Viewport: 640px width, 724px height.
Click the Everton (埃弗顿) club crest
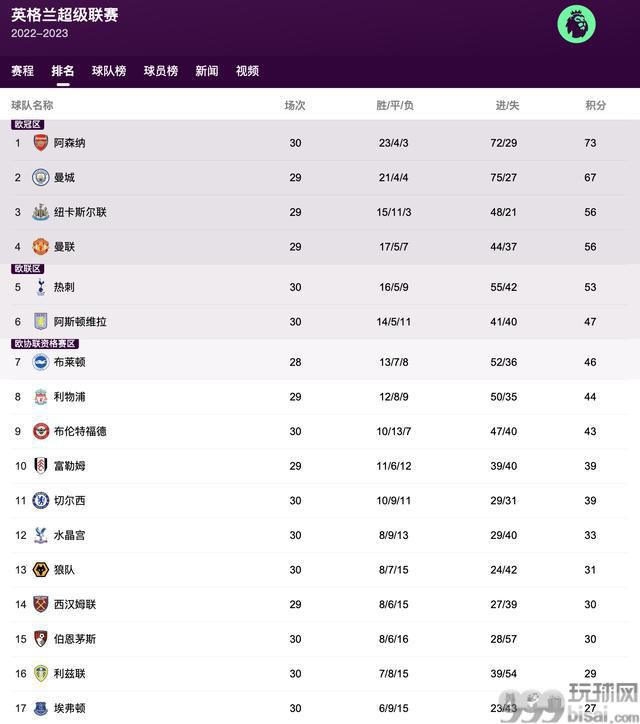41,708
